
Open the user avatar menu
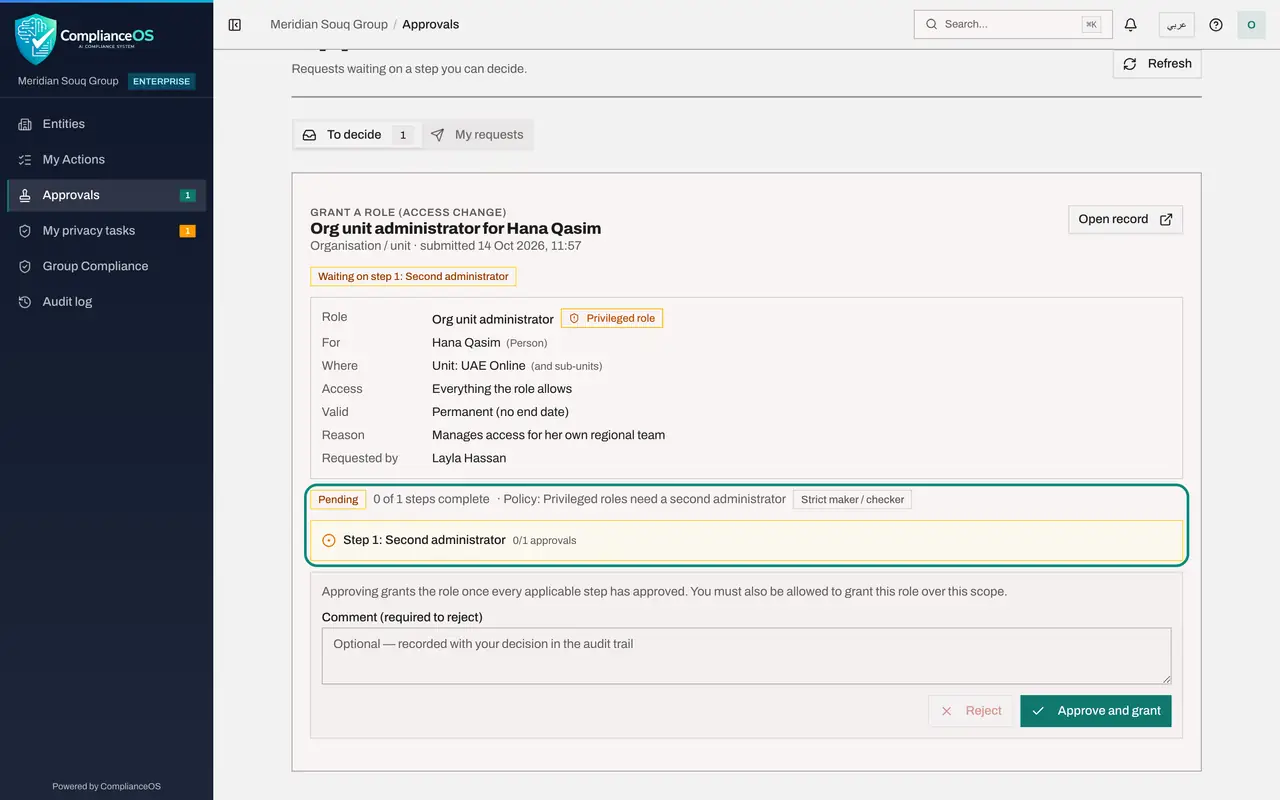click(x=1251, y=24)
